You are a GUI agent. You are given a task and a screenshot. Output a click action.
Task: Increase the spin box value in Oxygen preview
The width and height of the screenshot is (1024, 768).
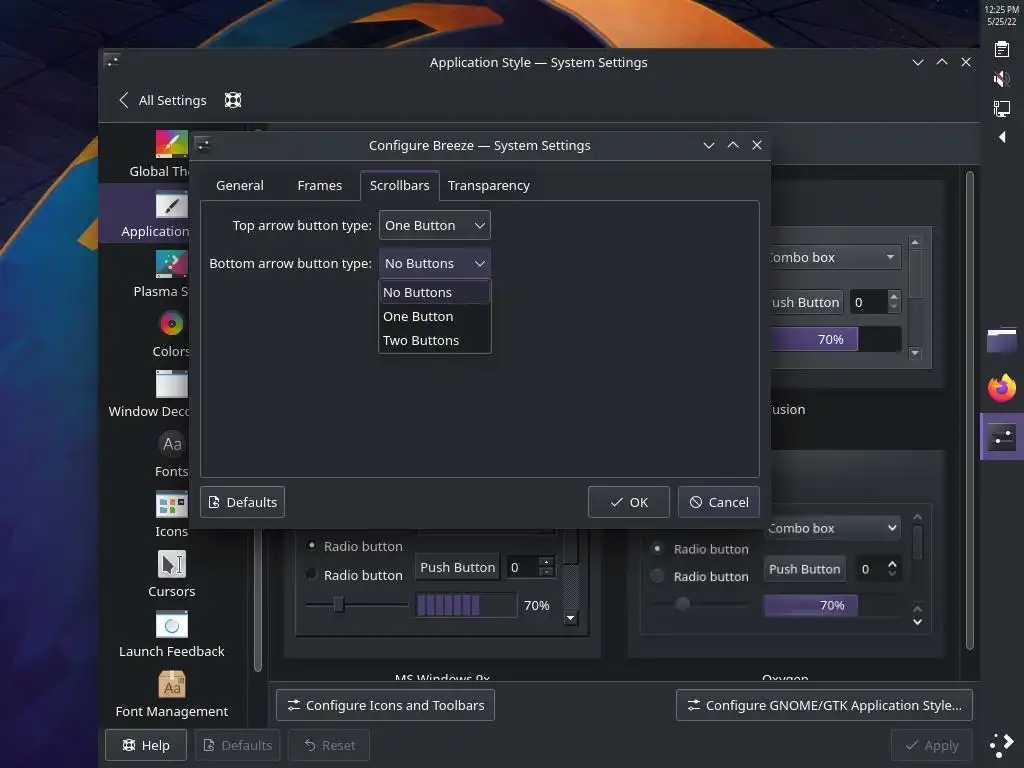[x=892, y=564]
